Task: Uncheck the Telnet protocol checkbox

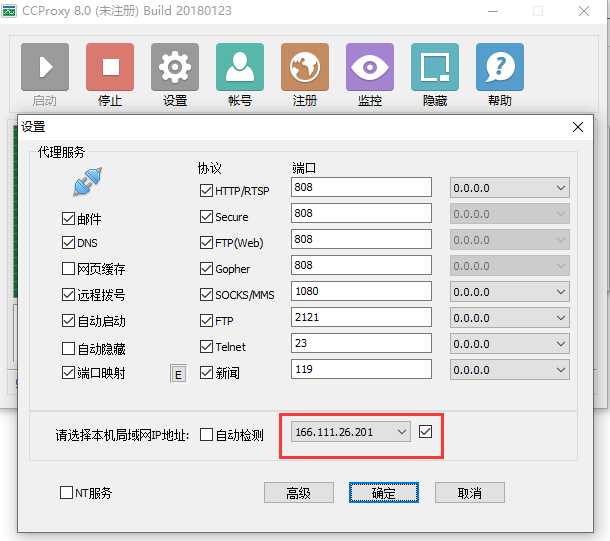Action: 206,346
